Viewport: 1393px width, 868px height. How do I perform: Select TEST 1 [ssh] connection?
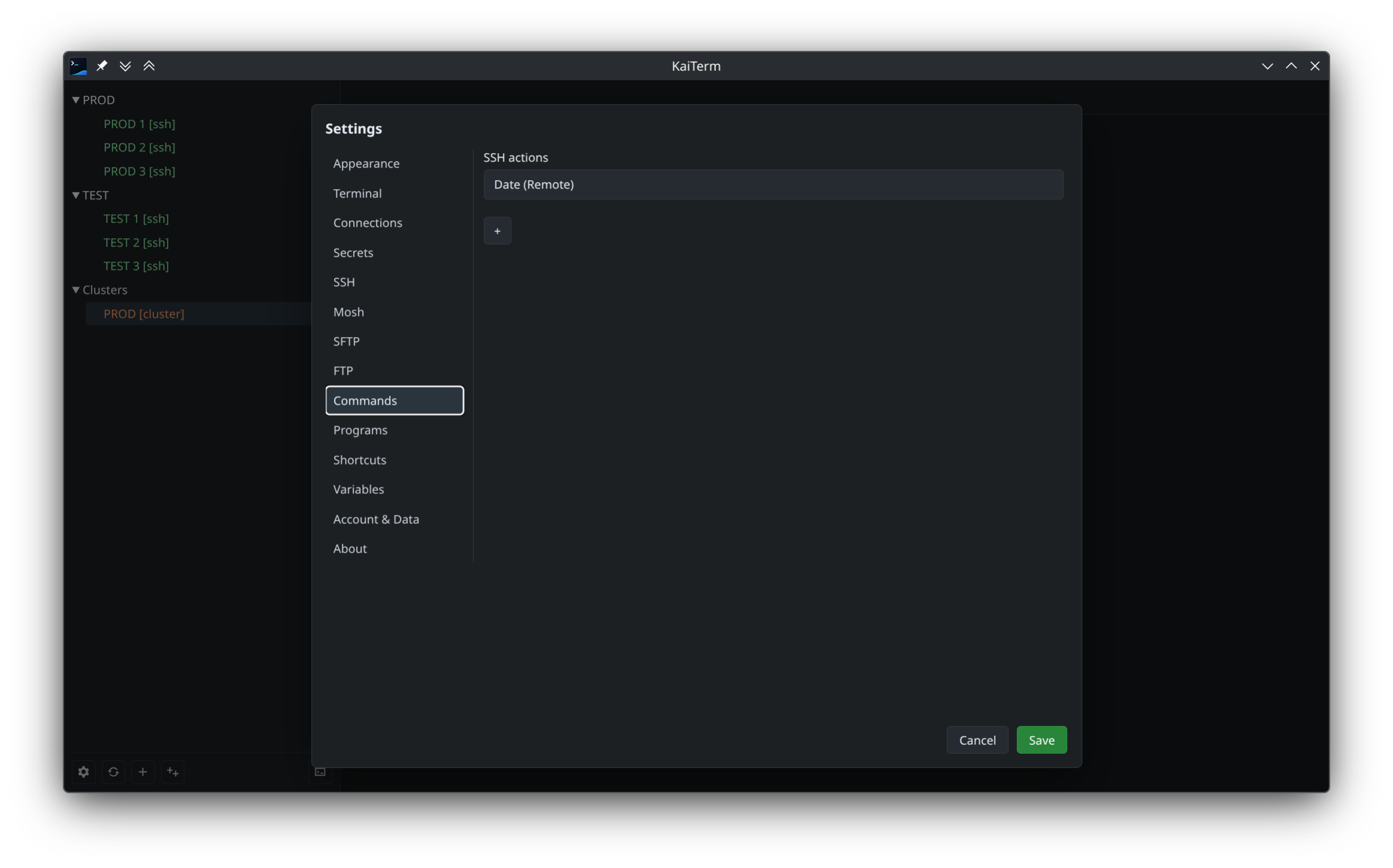coord(136,218)
